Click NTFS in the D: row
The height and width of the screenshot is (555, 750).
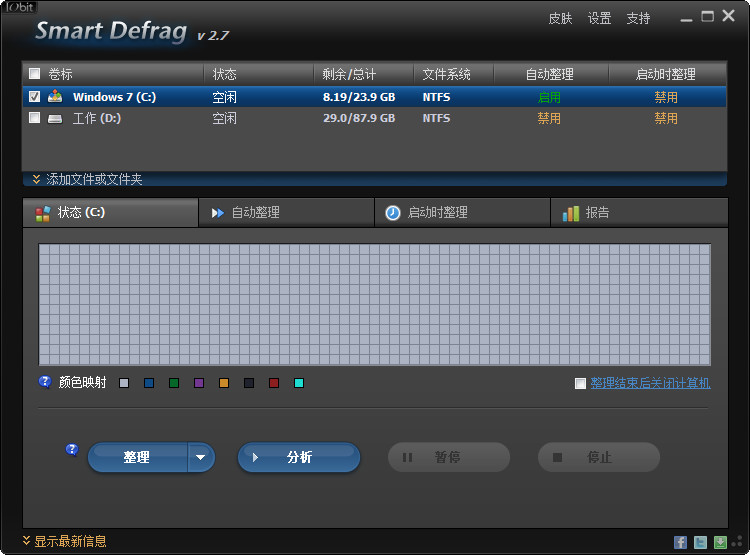pyautogui.click(x=436, y=118)
